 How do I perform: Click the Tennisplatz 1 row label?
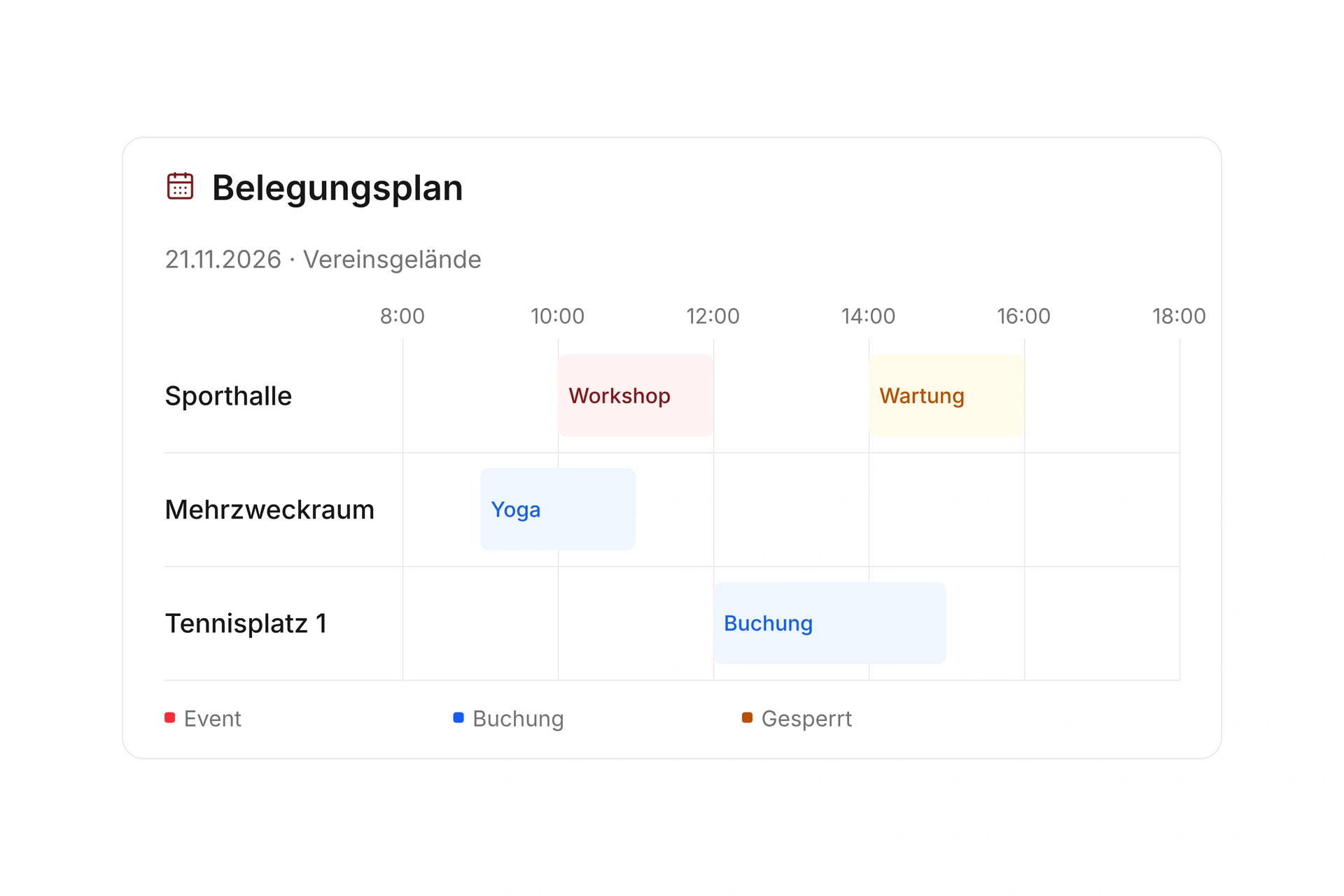246,623
